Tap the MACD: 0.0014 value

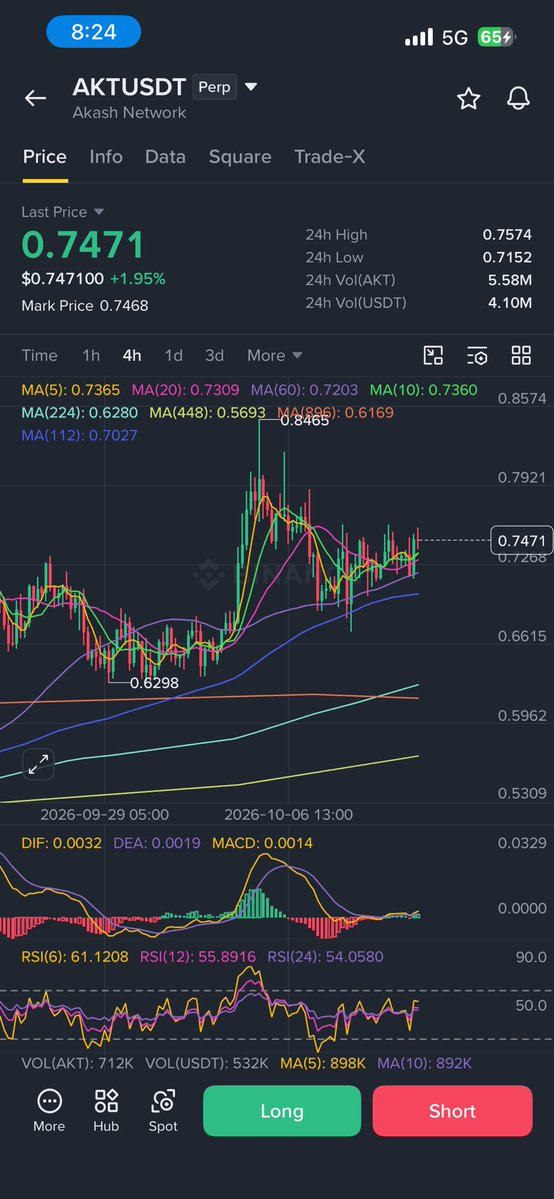tap(262, 843)
